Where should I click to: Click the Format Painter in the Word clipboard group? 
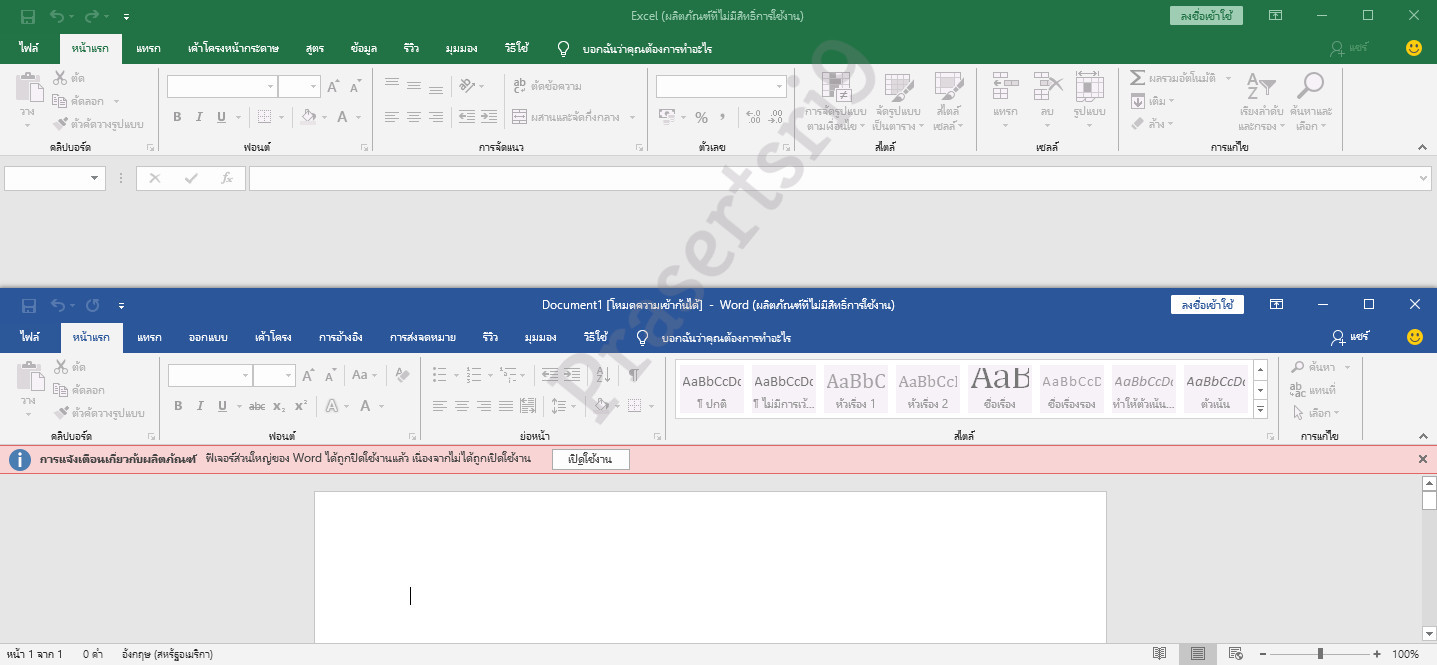(99, 412)
